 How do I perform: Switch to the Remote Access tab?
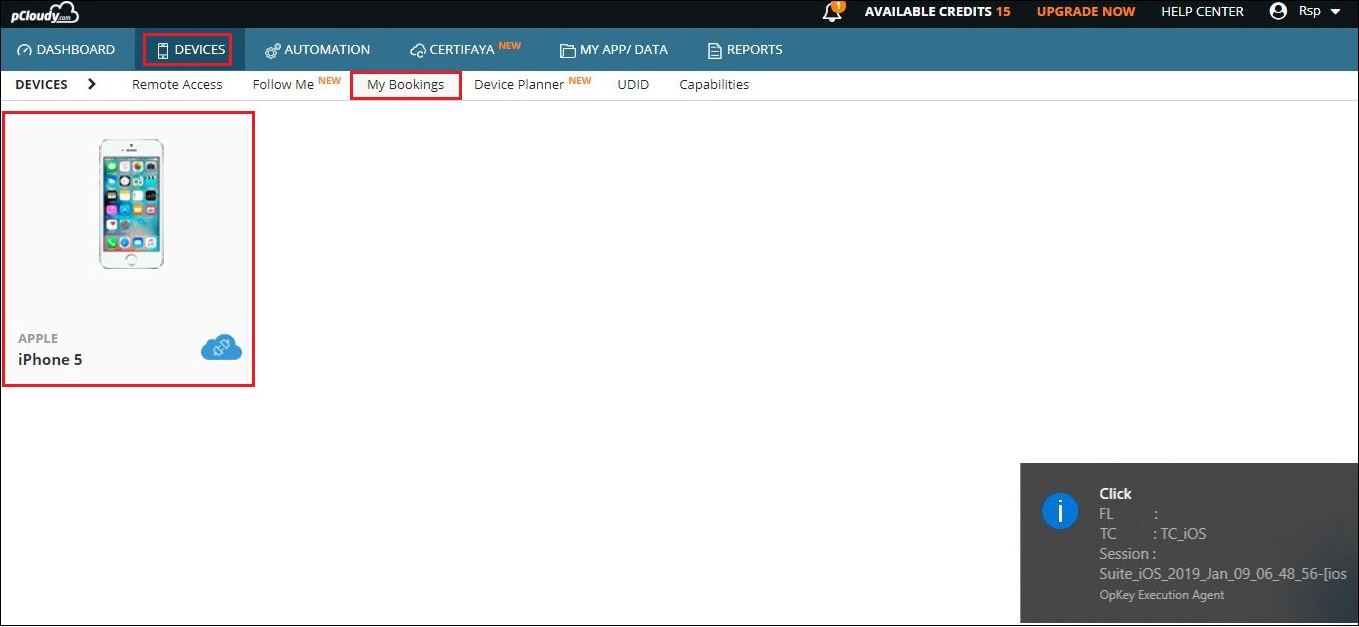point(177,85)
